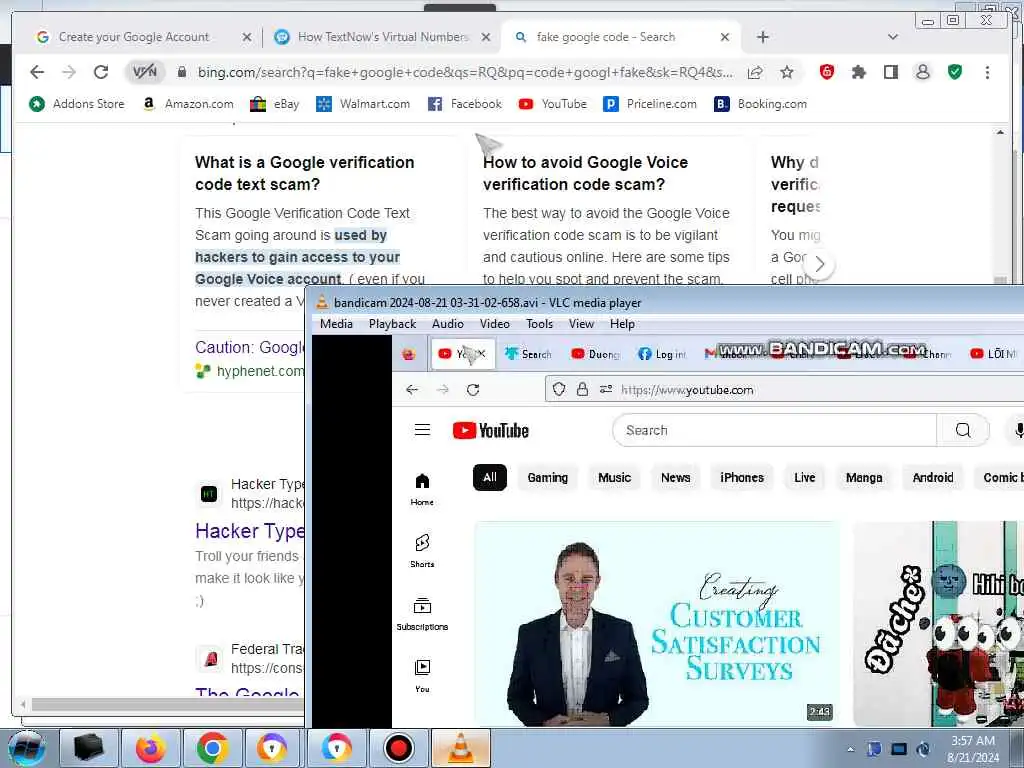Open the VLC View menu
Screen dimensions: 1024x768
581,324
